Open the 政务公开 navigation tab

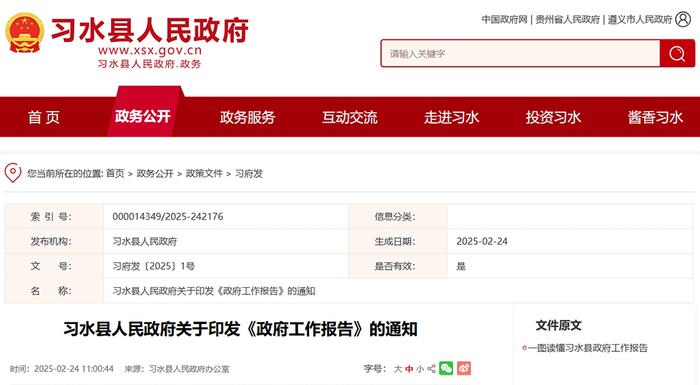143,116
